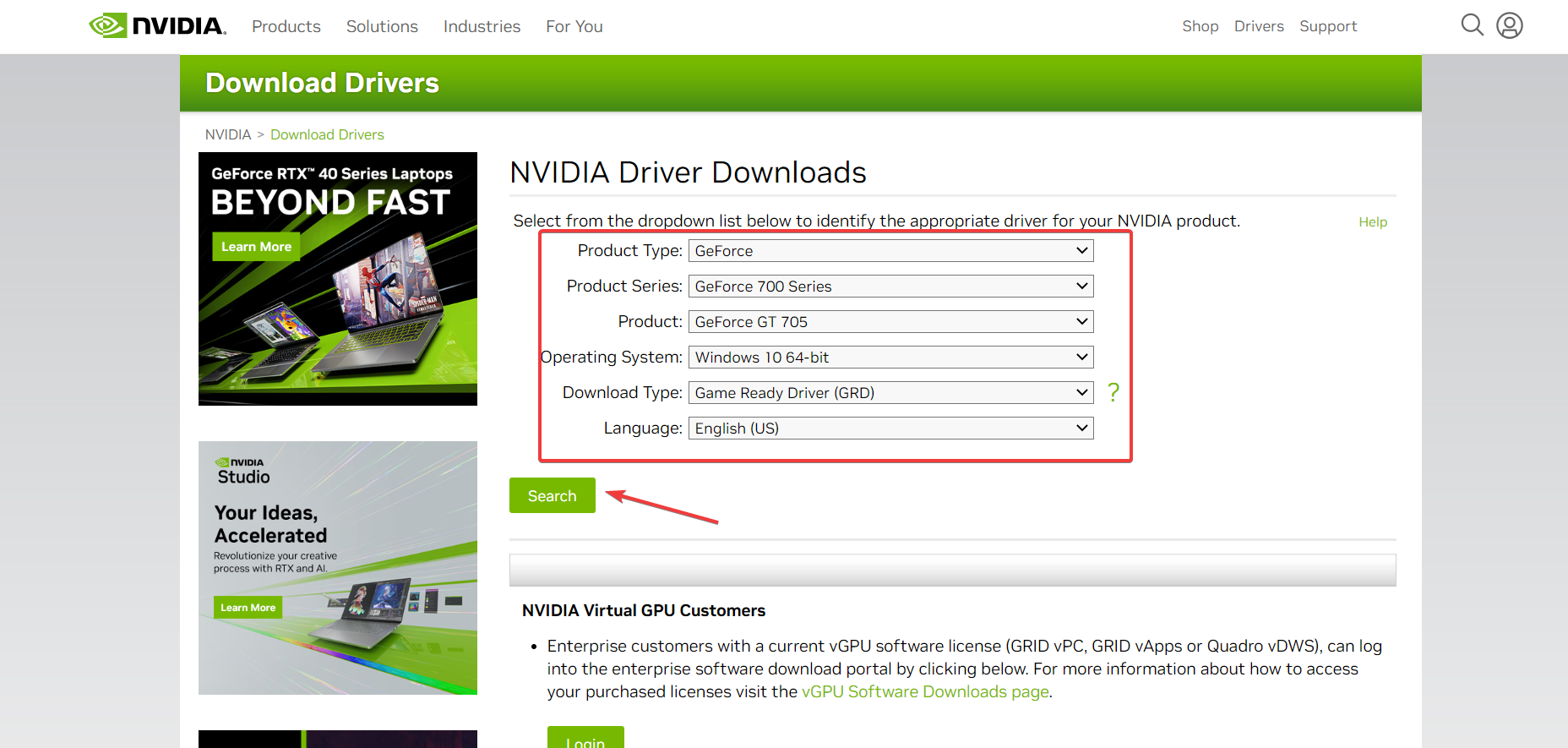Click the Login button

click(585, 737)
